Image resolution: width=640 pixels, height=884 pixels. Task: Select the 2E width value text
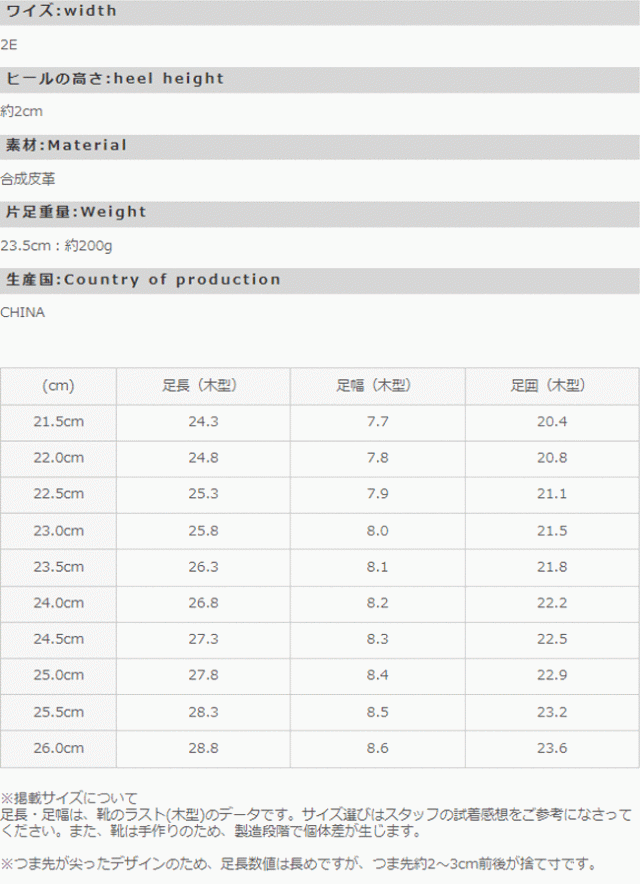coord(9,45)
